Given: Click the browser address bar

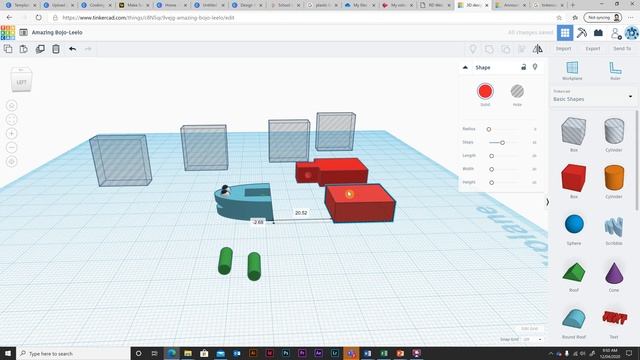Looking at the screenshot, I should point(306,18).
